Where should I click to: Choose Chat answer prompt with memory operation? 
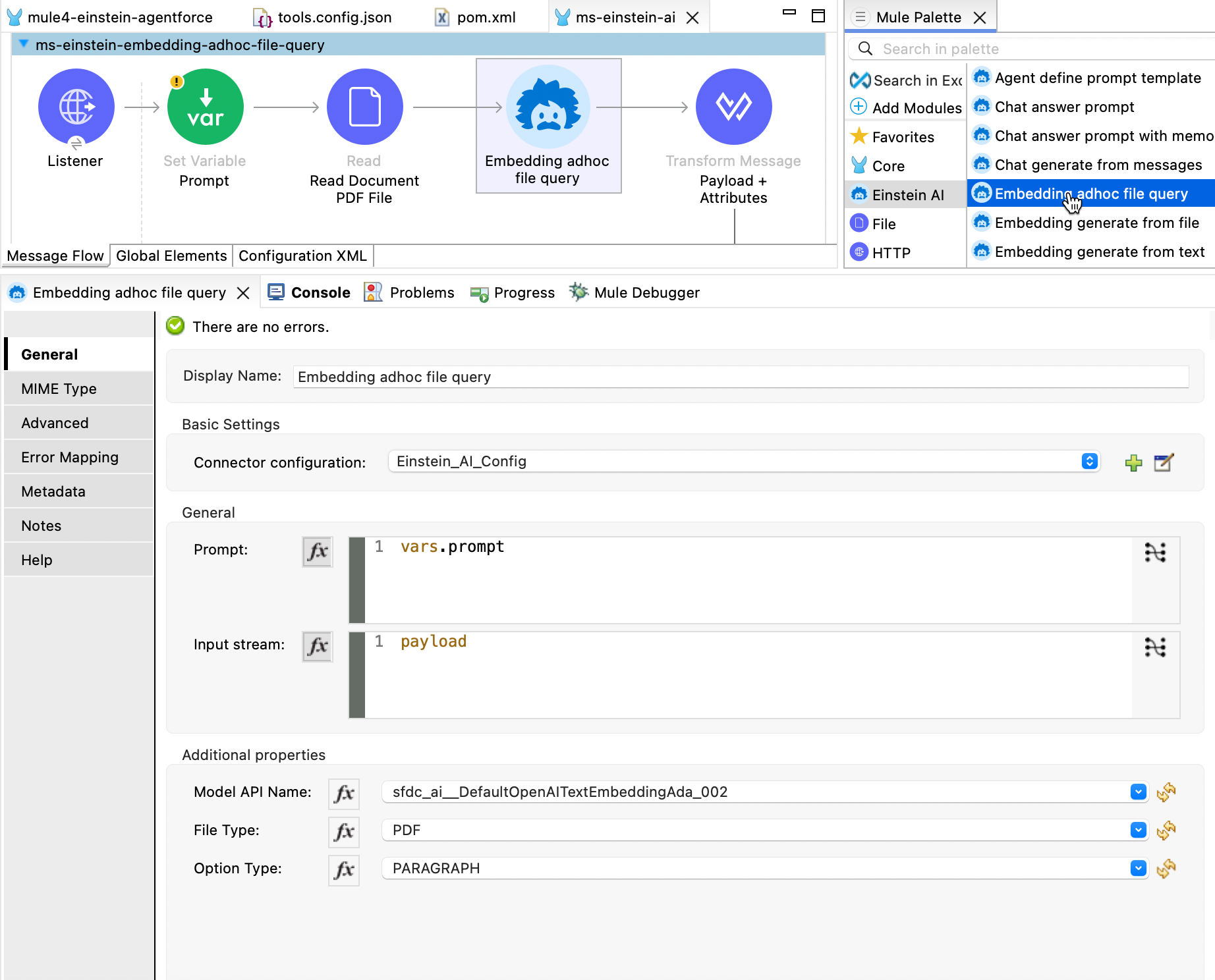[1092, 136]
